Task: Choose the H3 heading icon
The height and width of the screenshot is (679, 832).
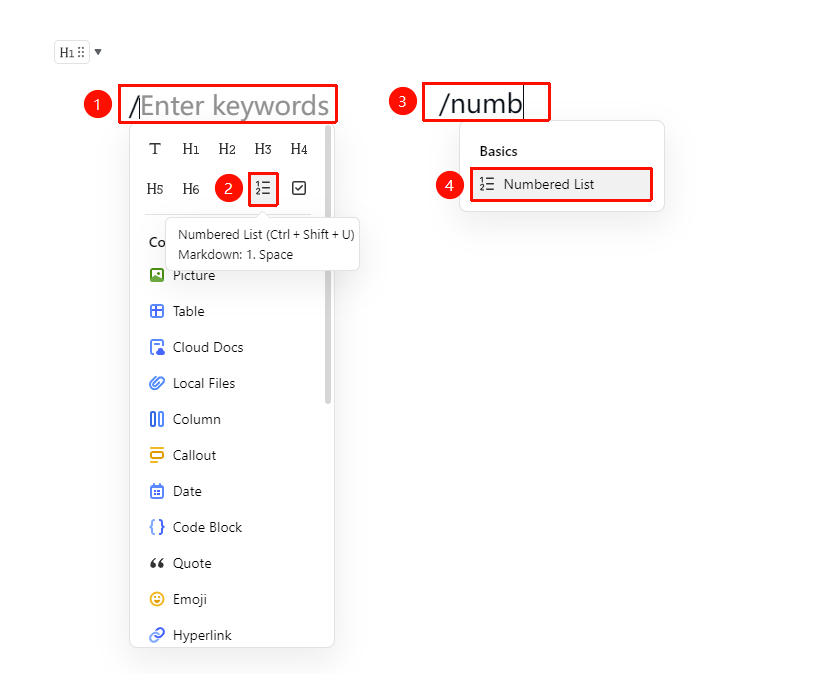Action: tap(263, 149)
